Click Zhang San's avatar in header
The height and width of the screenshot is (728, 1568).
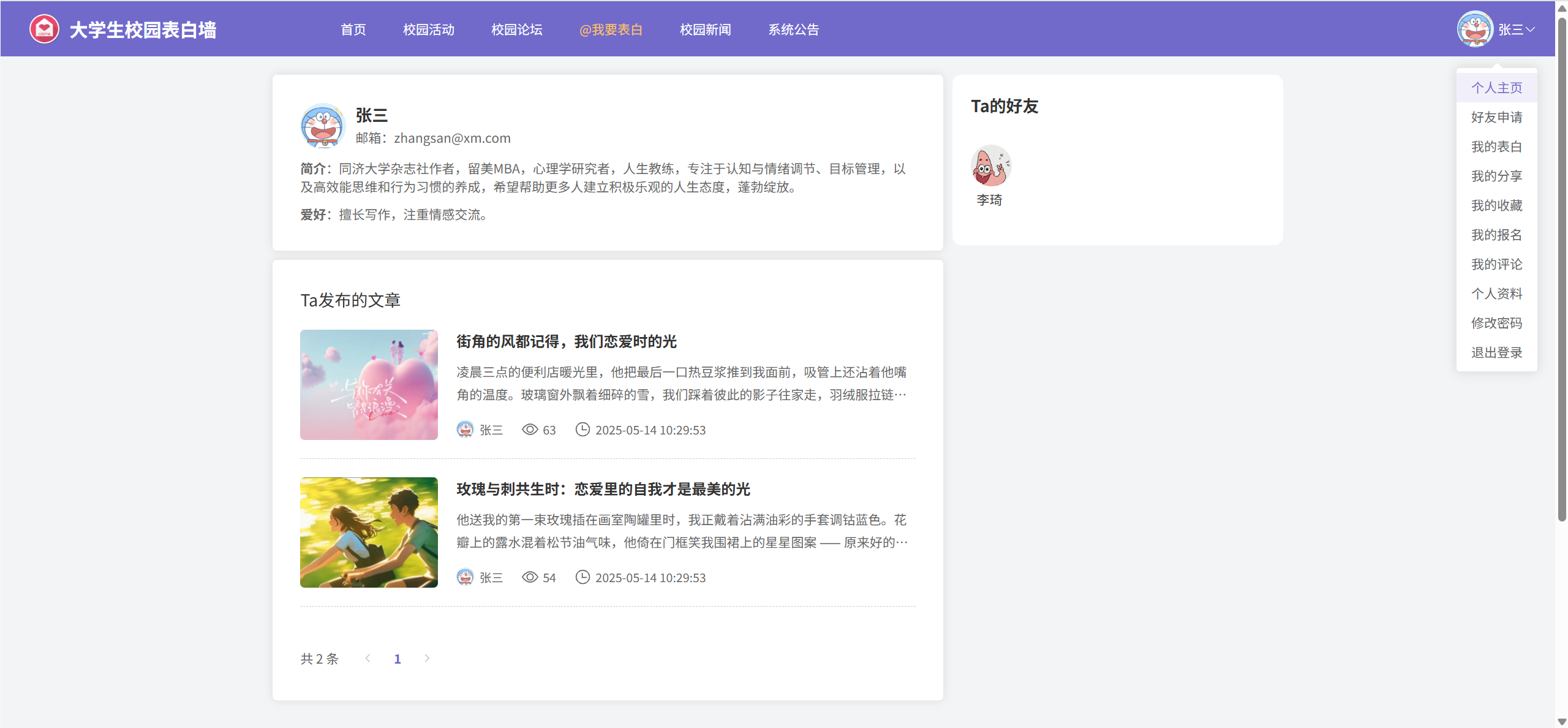[x=1474, y=29]
